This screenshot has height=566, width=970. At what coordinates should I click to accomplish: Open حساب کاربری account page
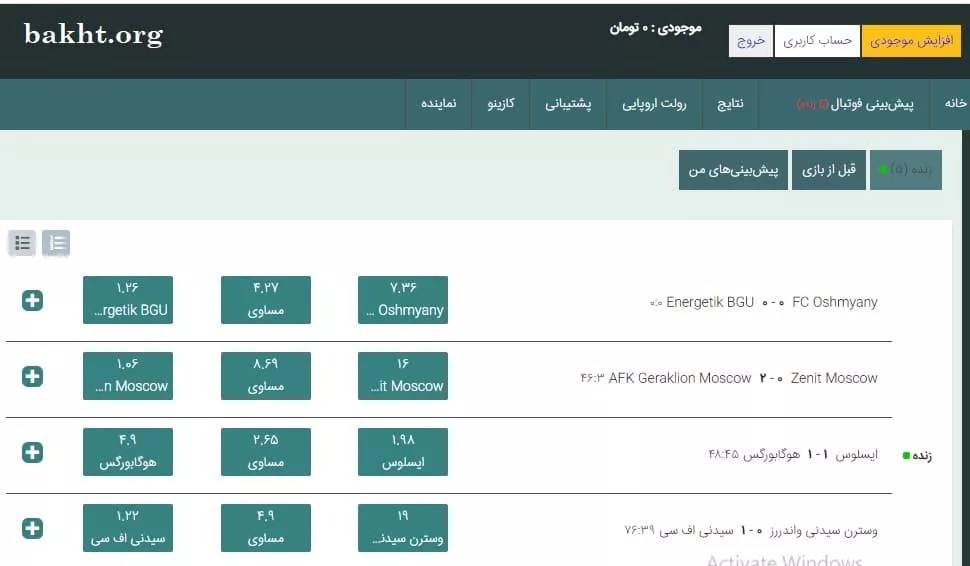click(817, 41)
